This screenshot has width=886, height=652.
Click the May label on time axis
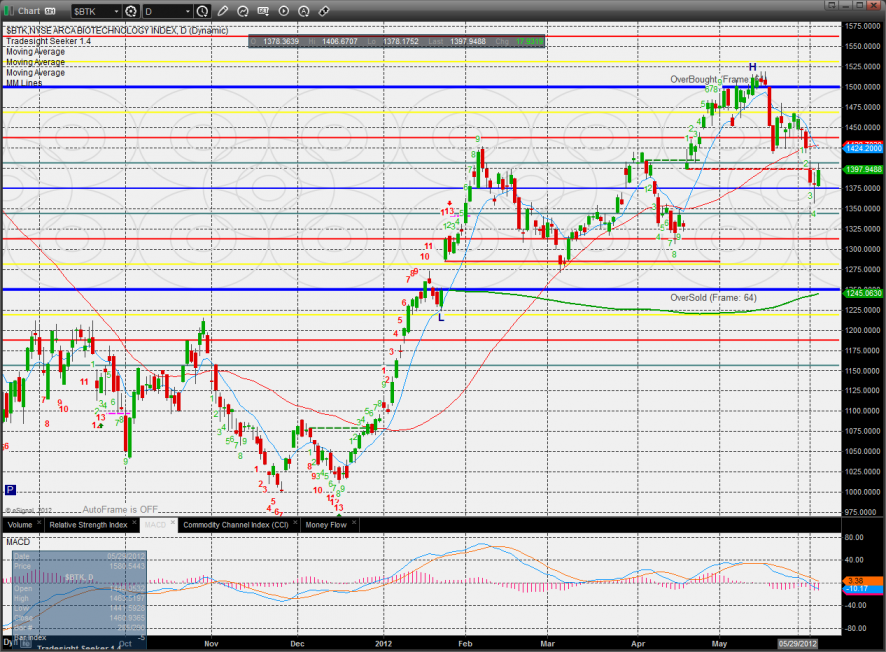point(719,644)
